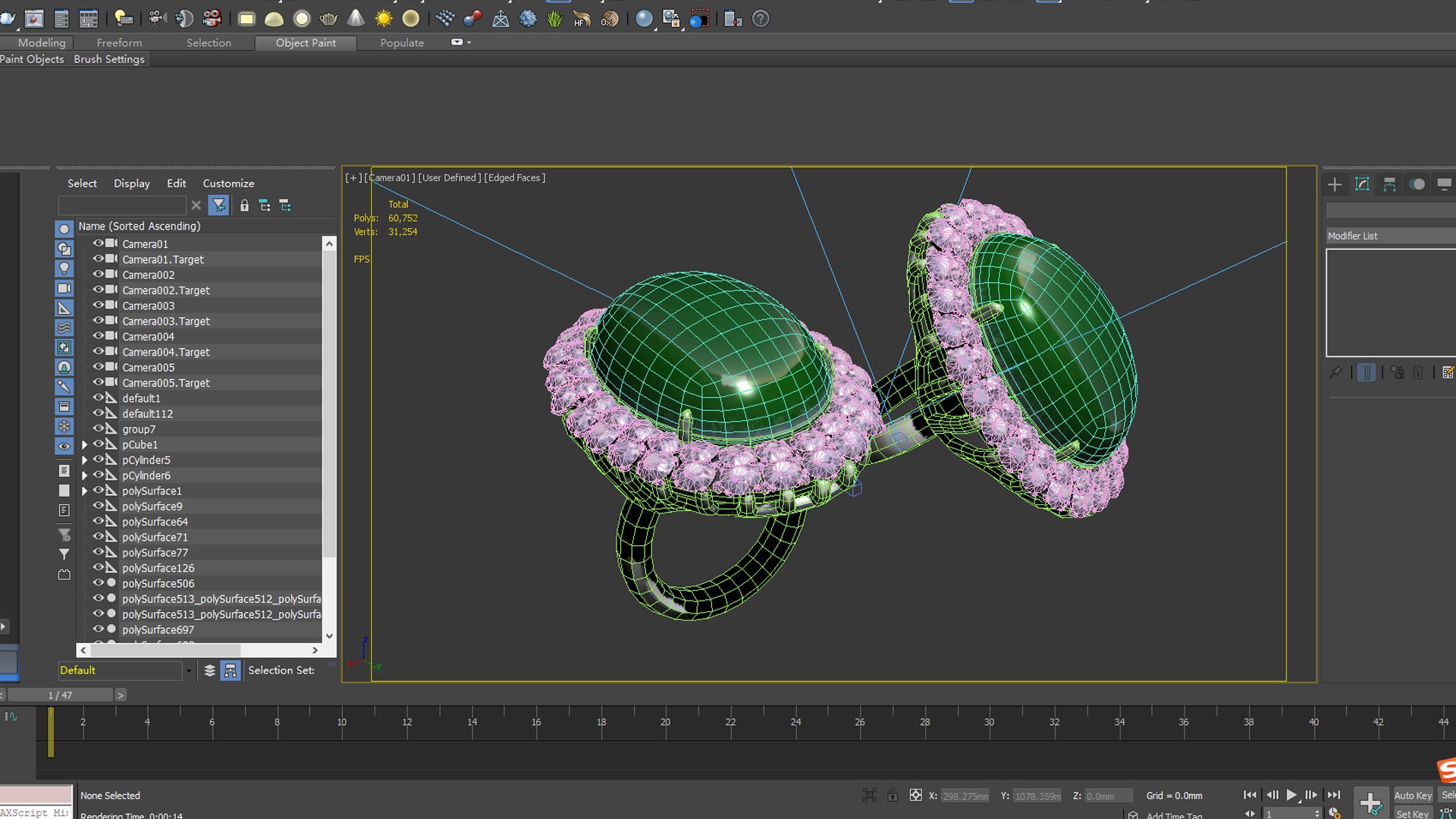Open Brush Settings panel
The height and width of the screenshot is (819, 1456).
(x=109, y=59)
